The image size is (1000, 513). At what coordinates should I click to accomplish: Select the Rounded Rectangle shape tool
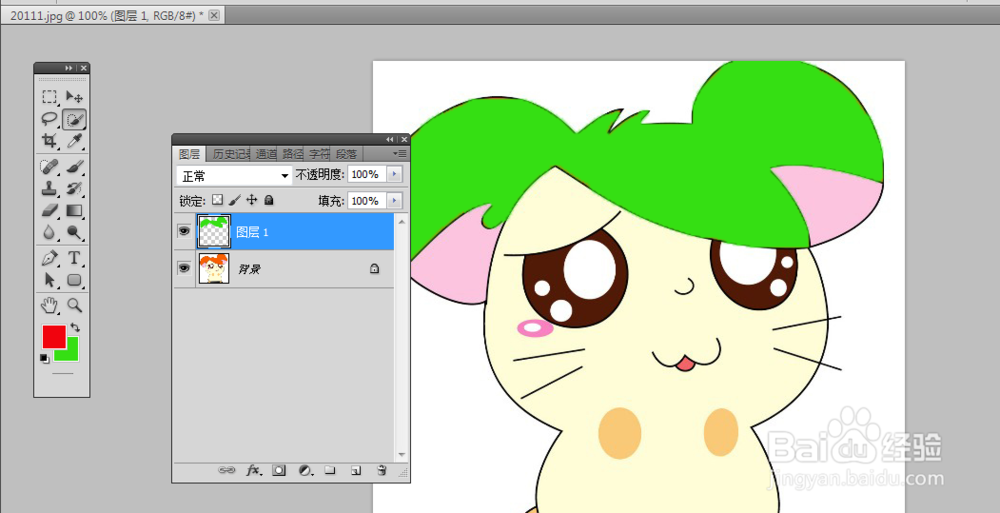pos(75,280)
